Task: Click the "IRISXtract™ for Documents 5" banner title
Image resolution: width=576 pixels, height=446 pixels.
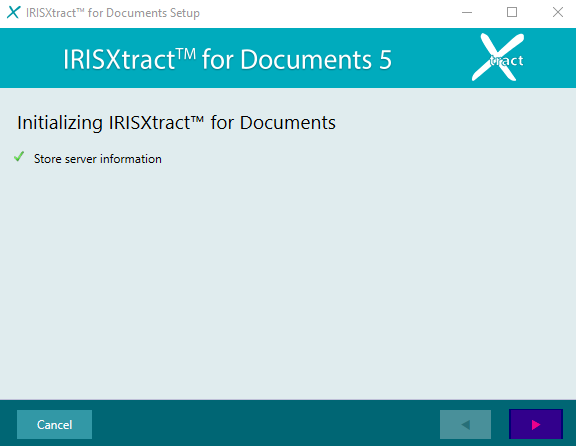Action: (227, 59)
